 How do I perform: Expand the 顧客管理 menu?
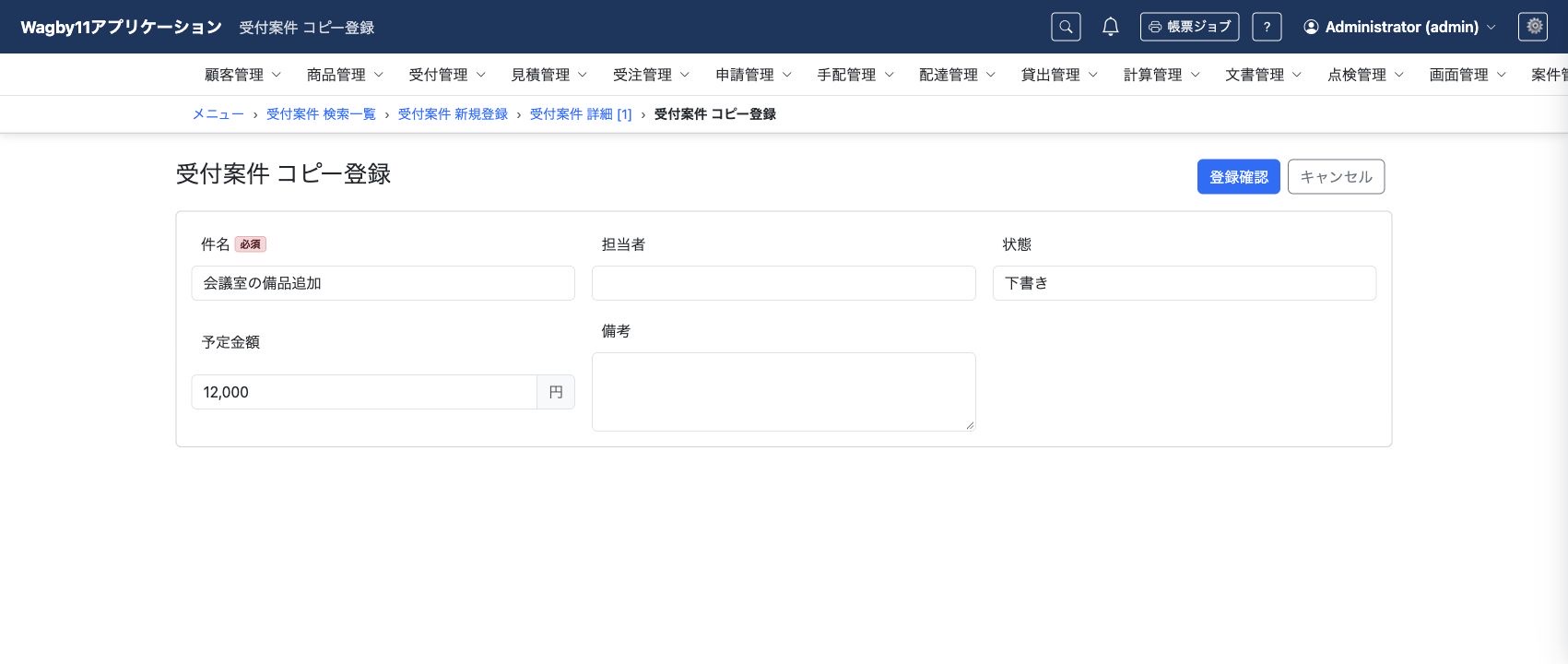242,75
